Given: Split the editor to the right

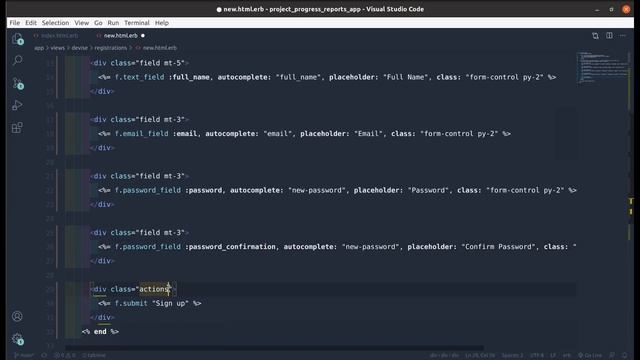Looking at the screenshot, I should pos(609,36).
